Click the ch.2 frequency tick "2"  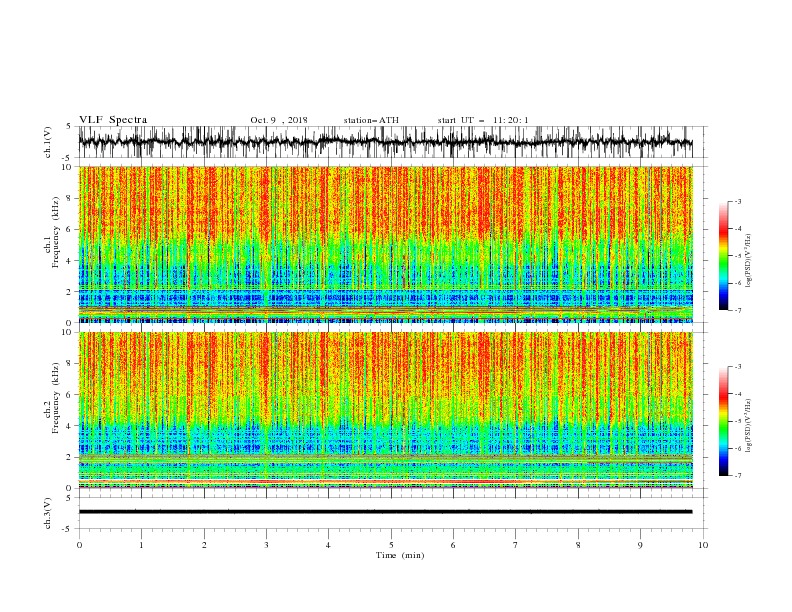(x=70, y=457)
